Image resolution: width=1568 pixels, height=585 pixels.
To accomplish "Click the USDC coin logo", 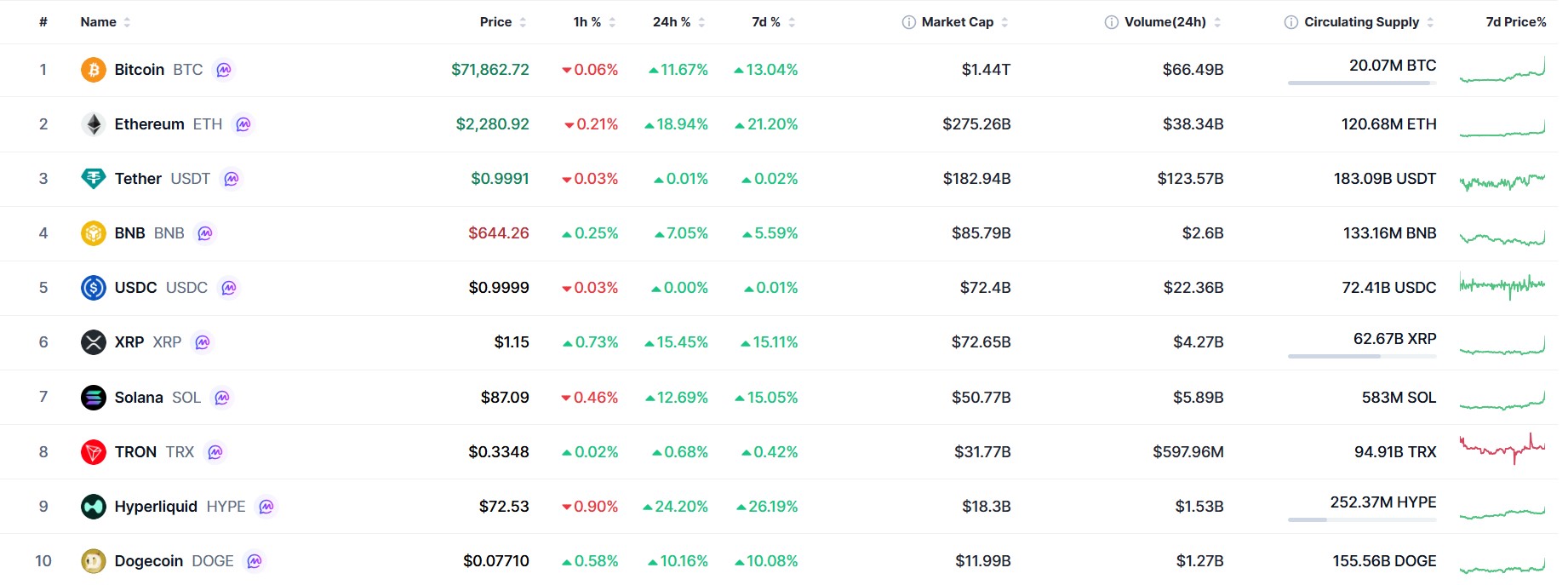I will pyautogui.click(x=94, y=288).
